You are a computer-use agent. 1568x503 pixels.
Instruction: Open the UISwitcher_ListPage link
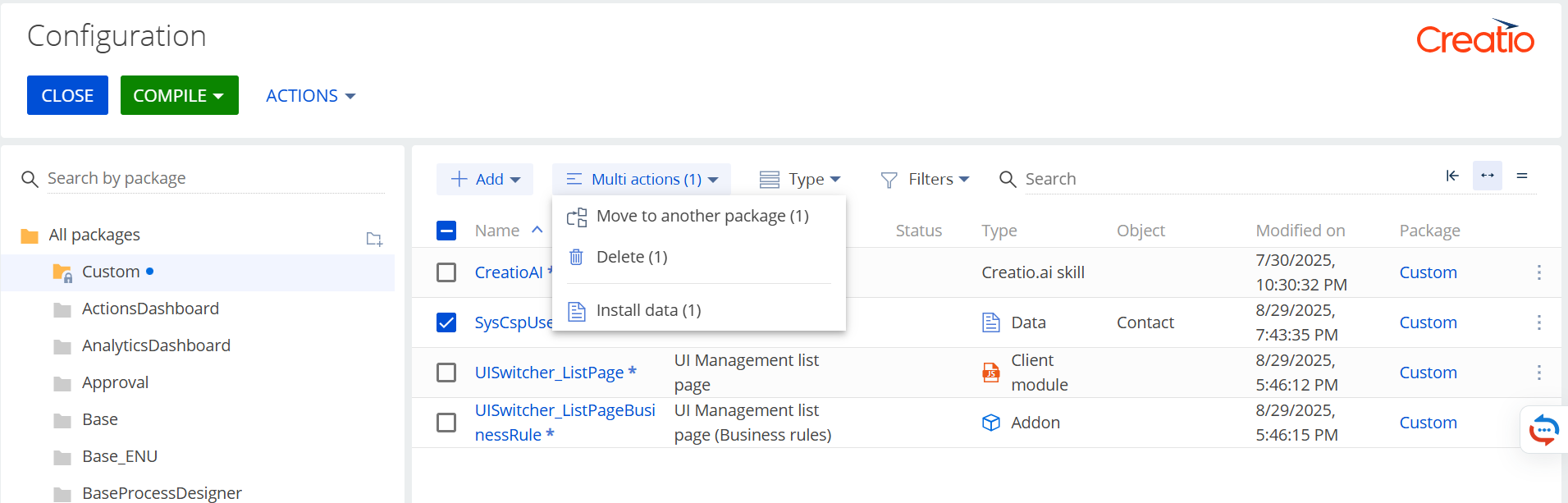(549, 373)
